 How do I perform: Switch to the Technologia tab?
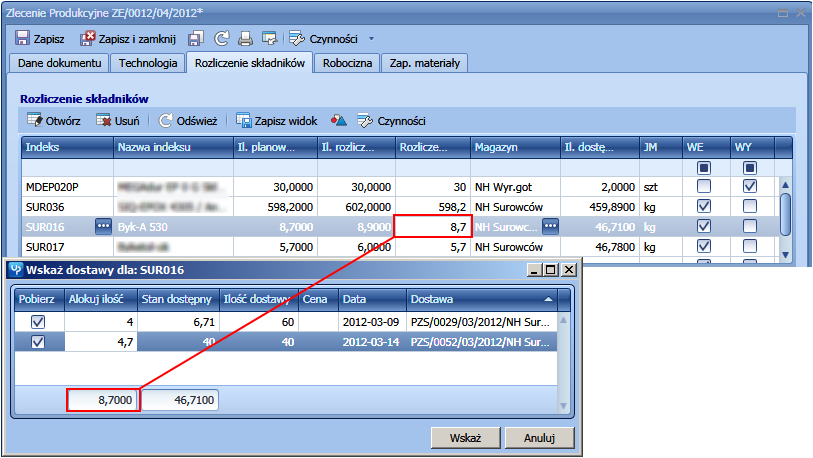click(147, 63)
